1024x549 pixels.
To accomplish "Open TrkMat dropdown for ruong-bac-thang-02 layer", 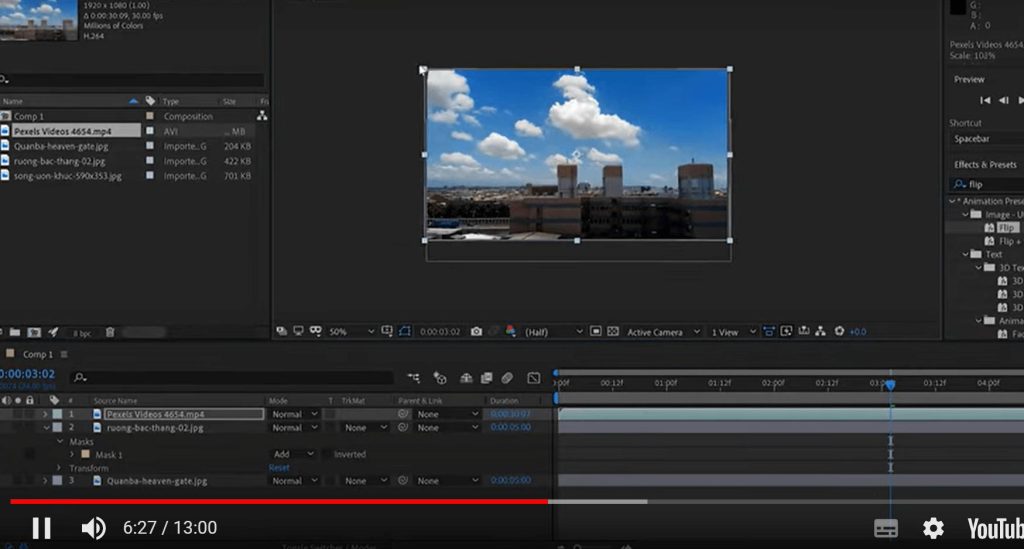I will (x=365, y=428).
